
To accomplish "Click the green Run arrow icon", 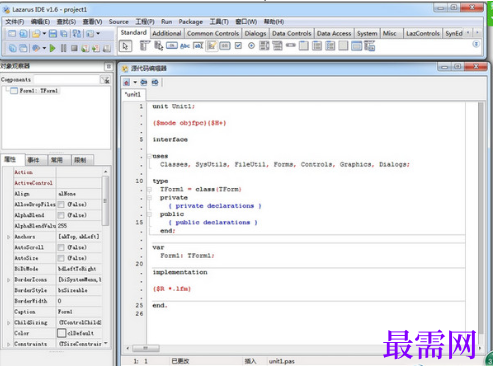I will click(x=52, y=48).
